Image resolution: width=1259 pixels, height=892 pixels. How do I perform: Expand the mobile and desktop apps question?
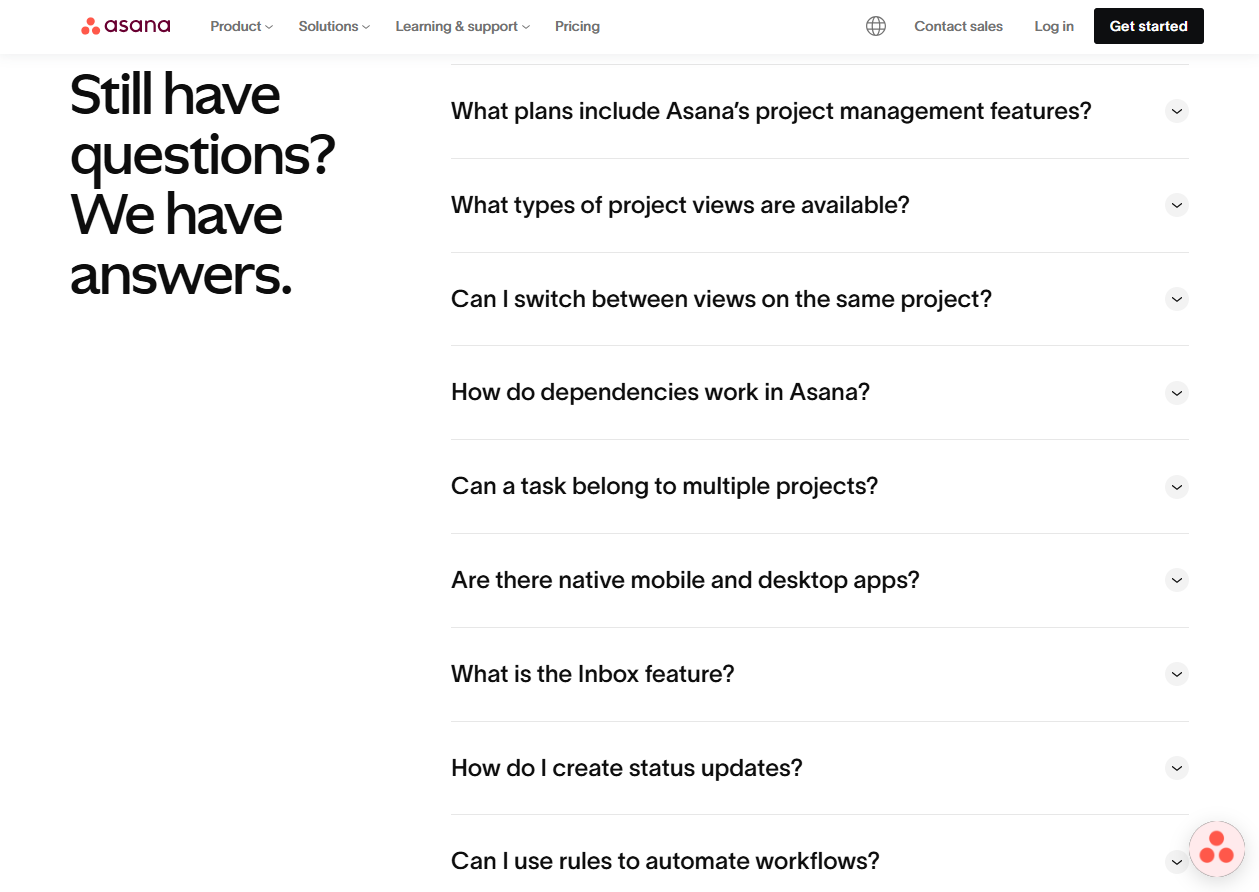pos(1176,580)
